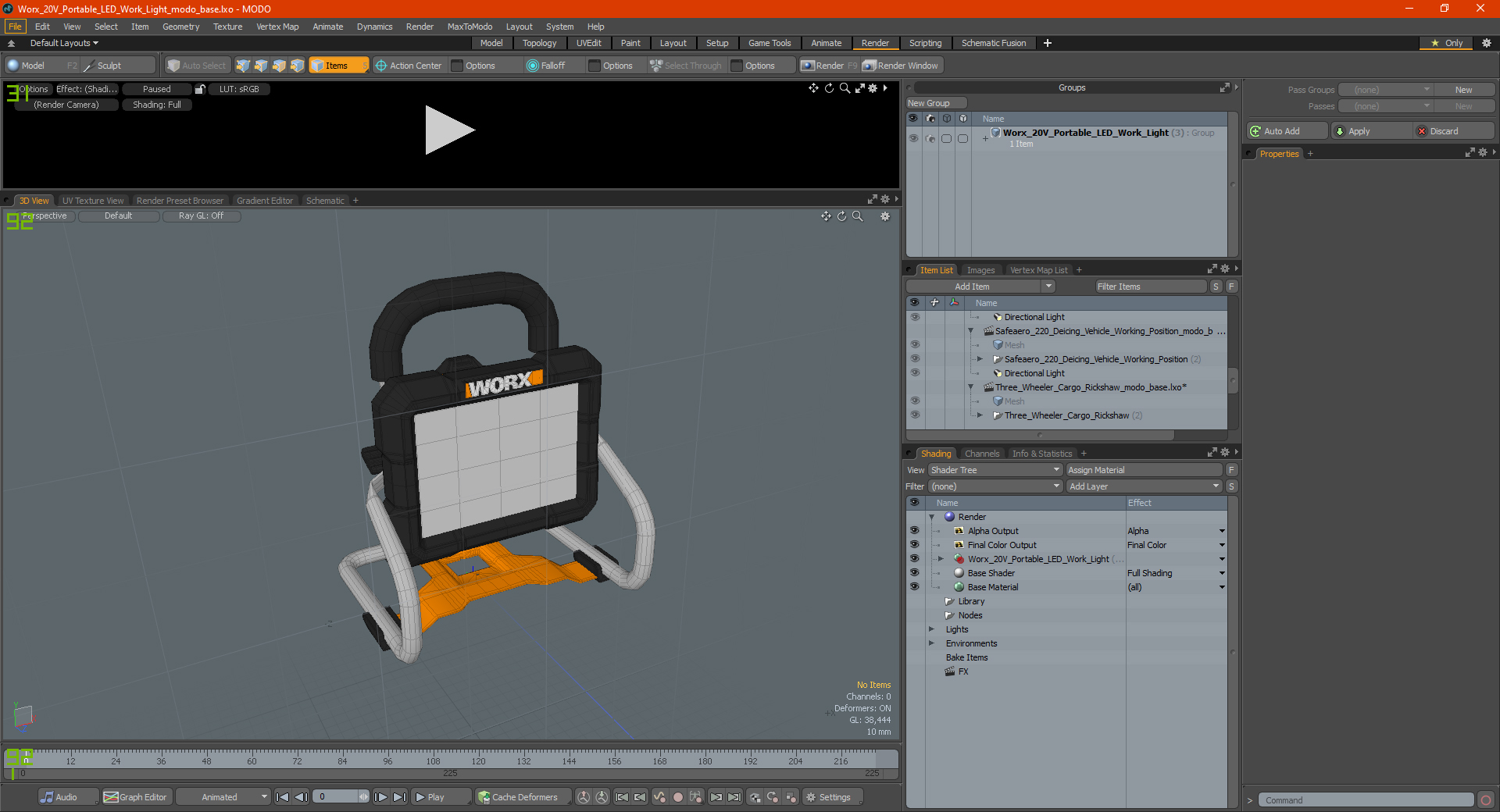Activate Items selection mode
Screen dimensions: 1500x812
[338, 66]
